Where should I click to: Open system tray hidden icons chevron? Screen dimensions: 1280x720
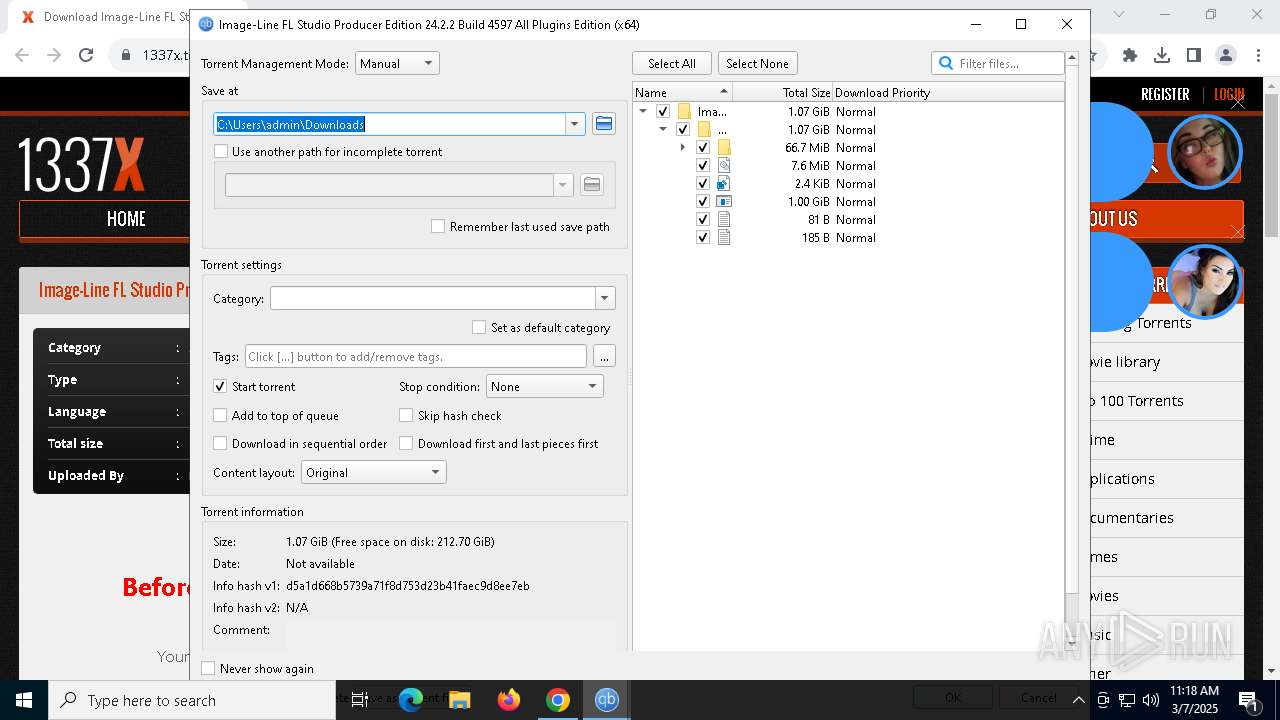[1080, 700]
